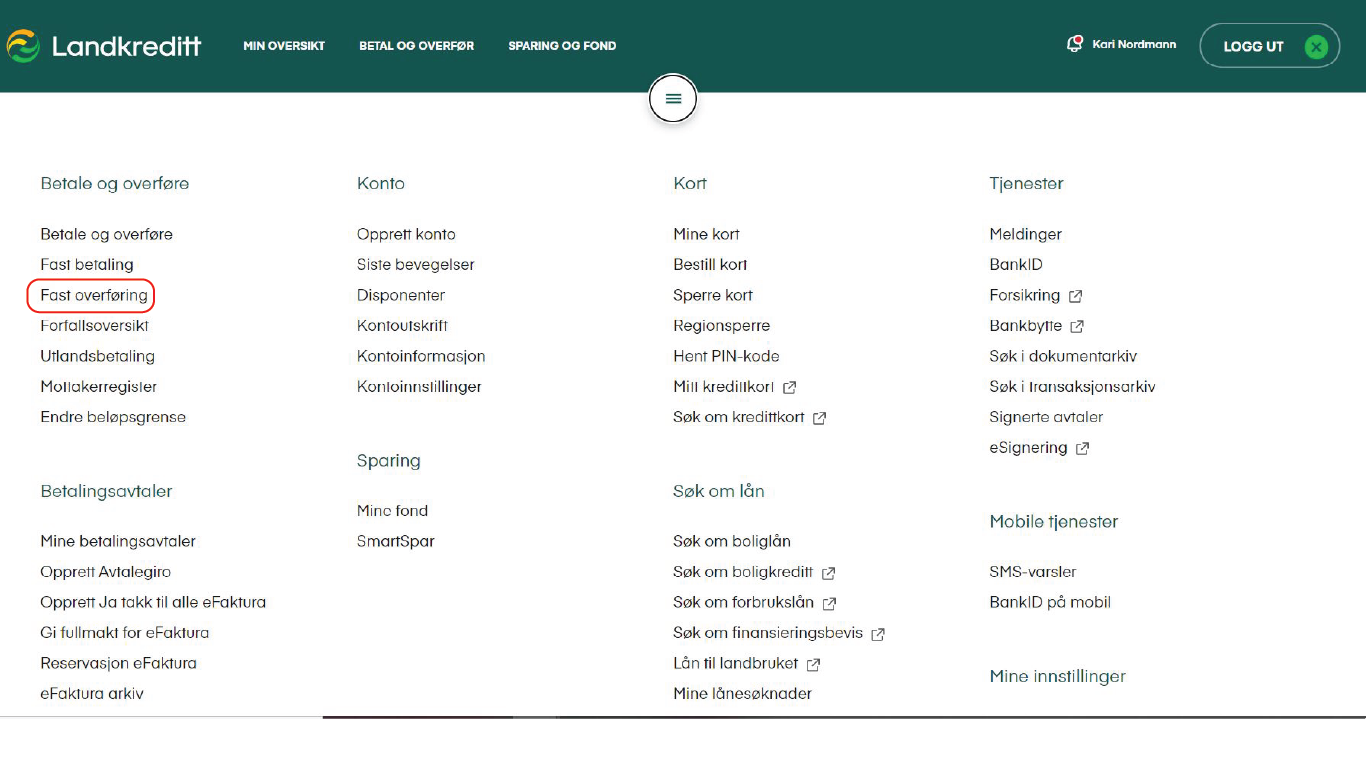Open the notification bell icon
Viewport: 1366px width, 768px height.
[1075, 44]
